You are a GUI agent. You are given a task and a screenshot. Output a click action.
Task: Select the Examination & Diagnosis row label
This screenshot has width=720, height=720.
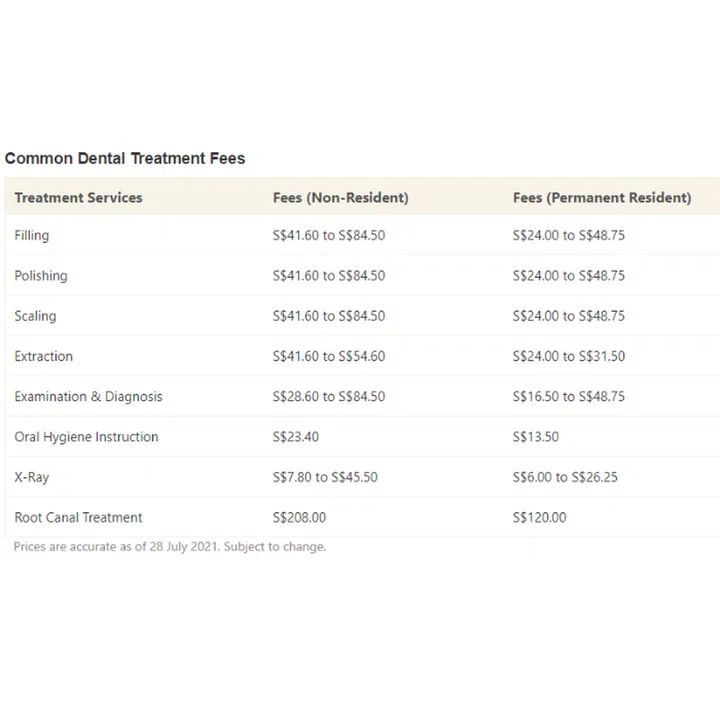pyautogui.click(x=88, y=397)
